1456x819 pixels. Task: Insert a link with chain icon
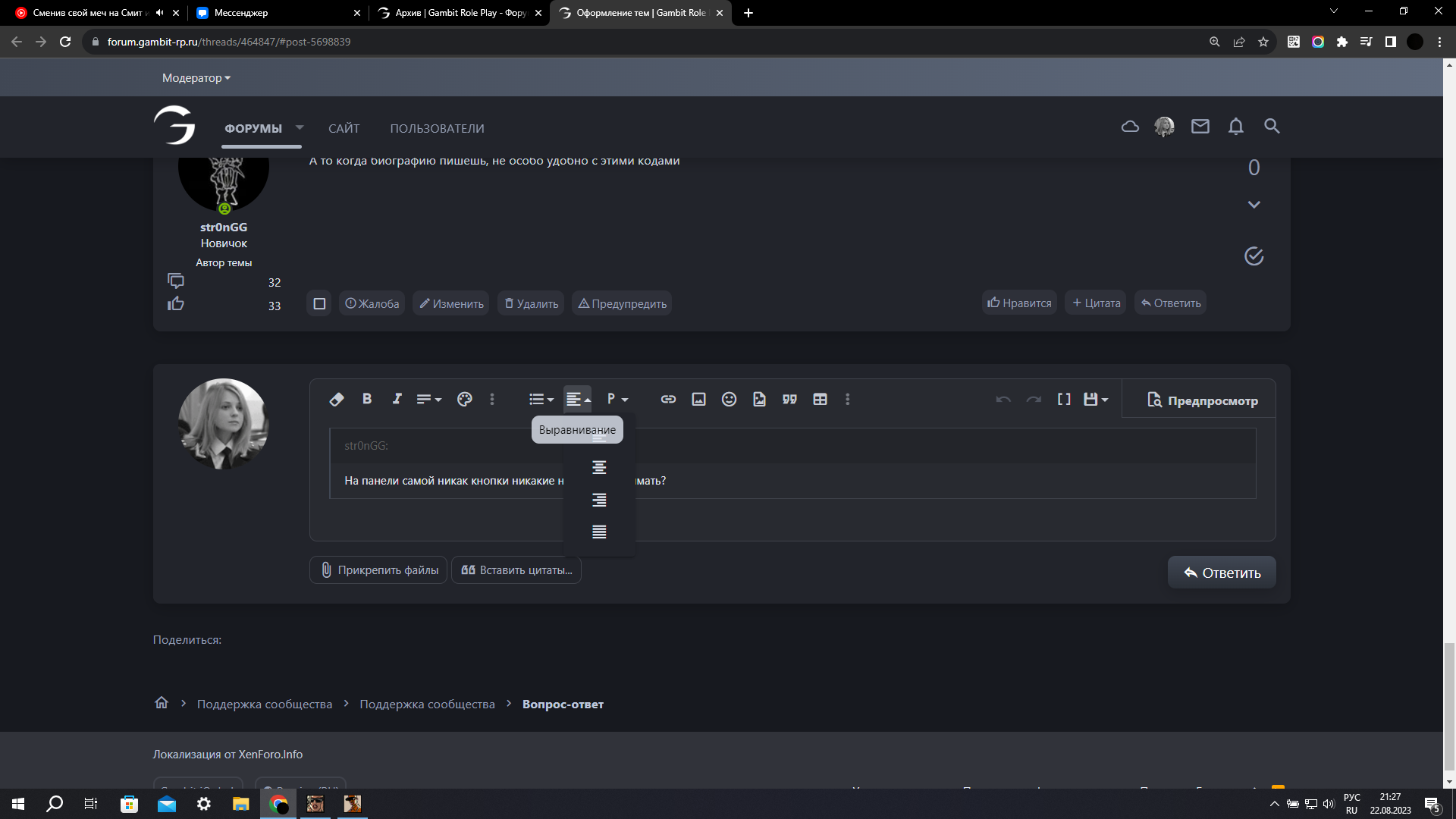pyautogui.click(x=668, y=399)
